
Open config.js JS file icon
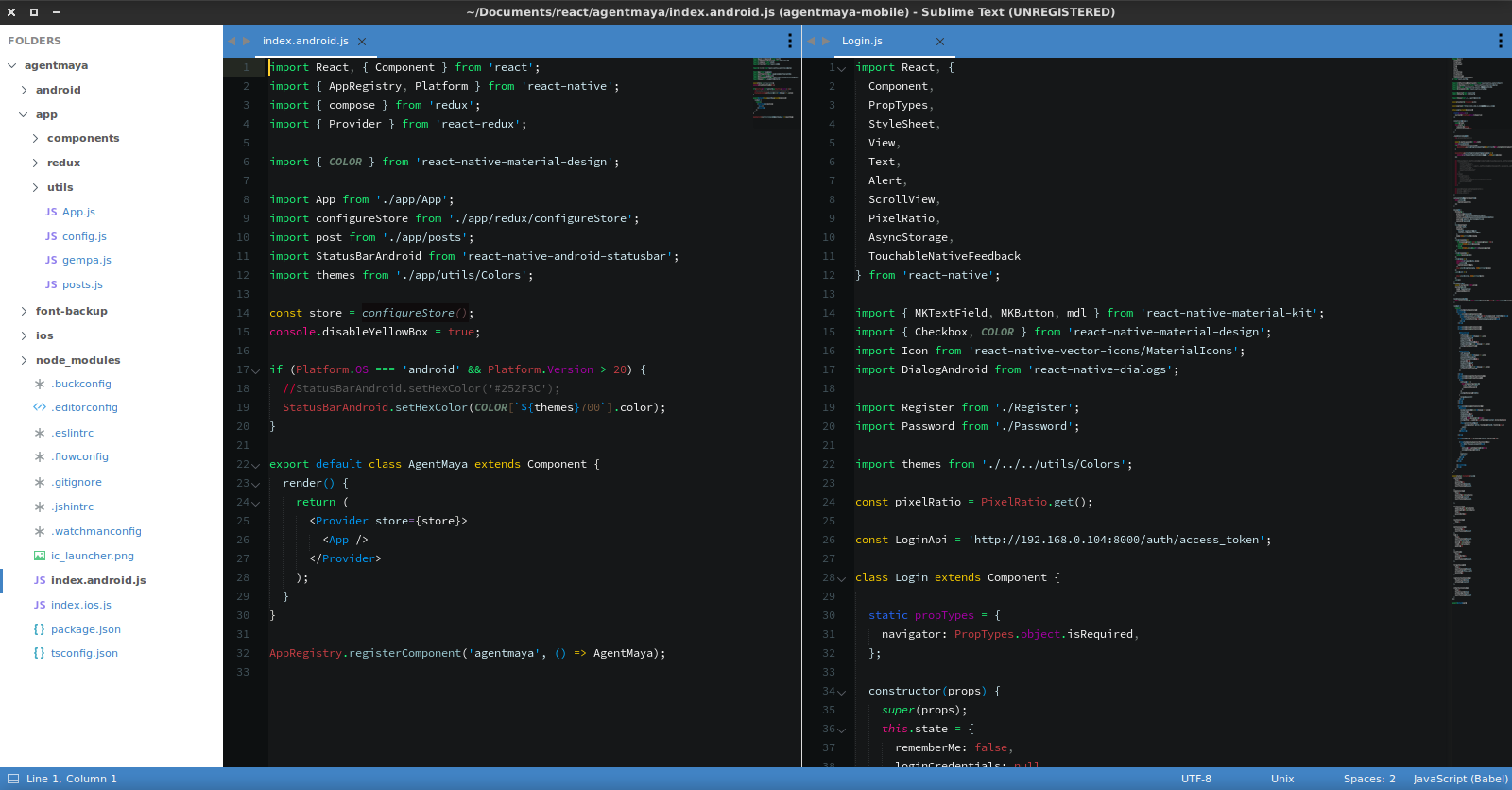point(51,237)
